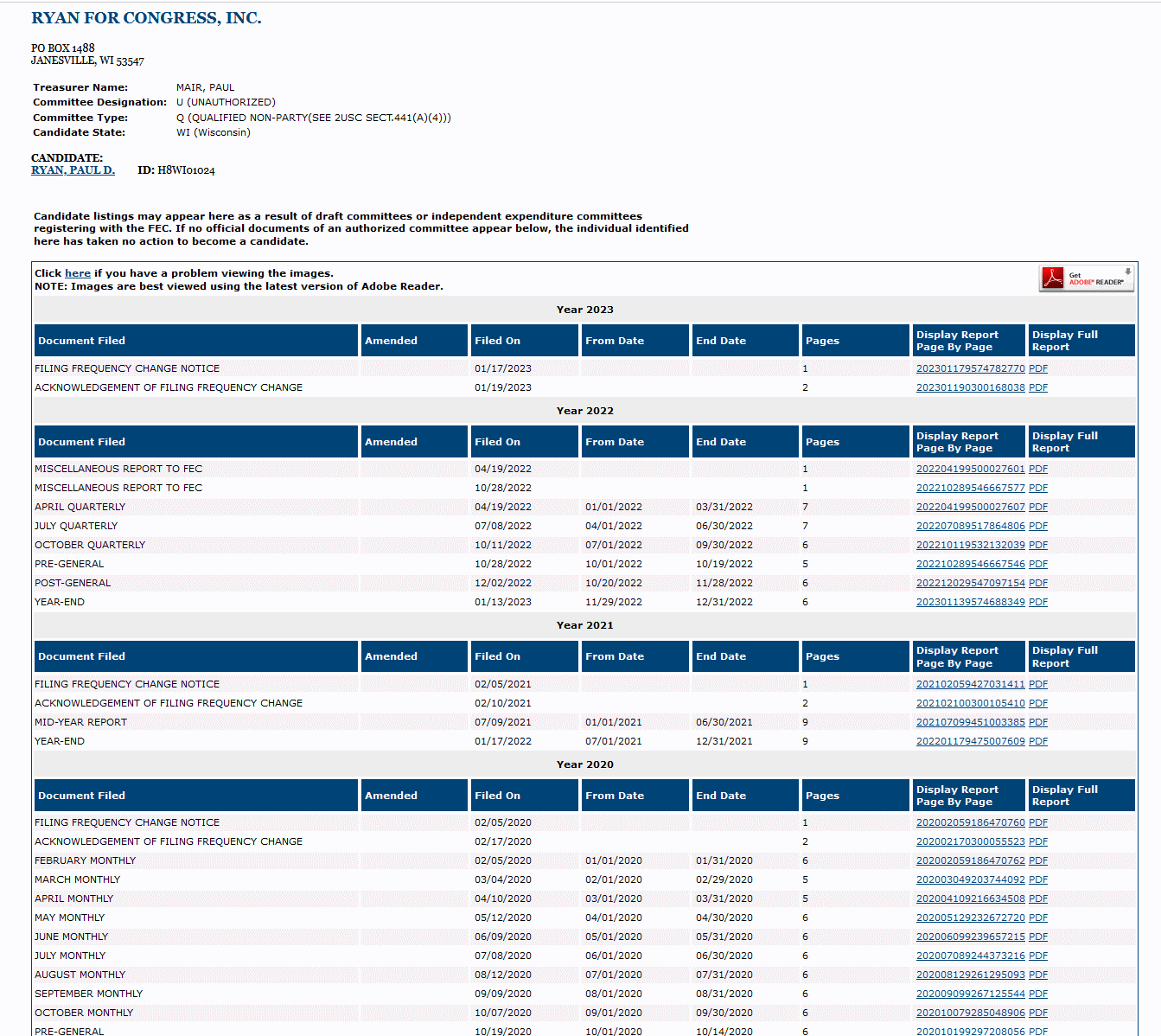Open PDF for 2022 October Quarterly
This screenshot has width=1161, height=1036.
[1038, 545]
